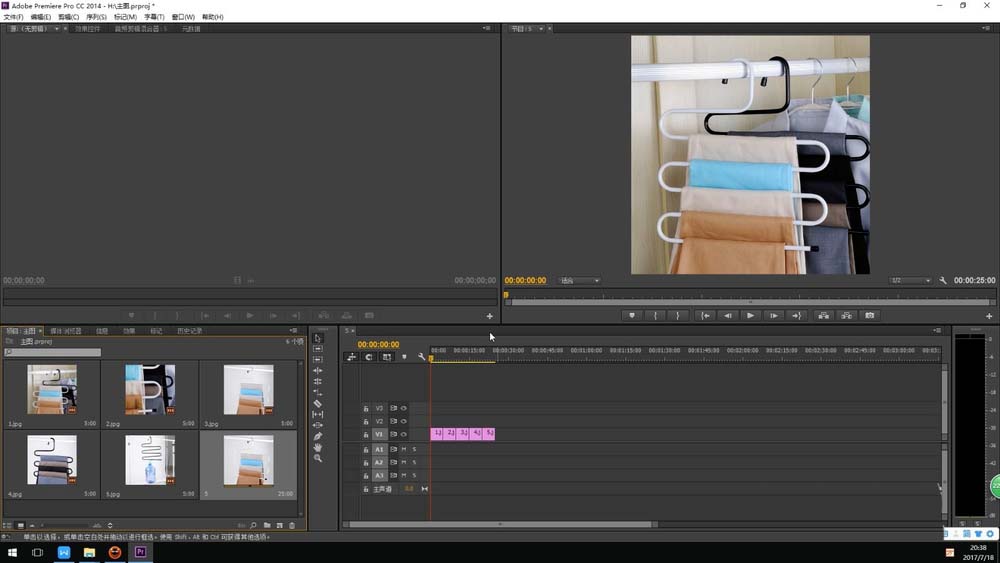Click the Add Marker button in program monitor
This screenshot has height=563, width=1000.
(x=631, y=315)
